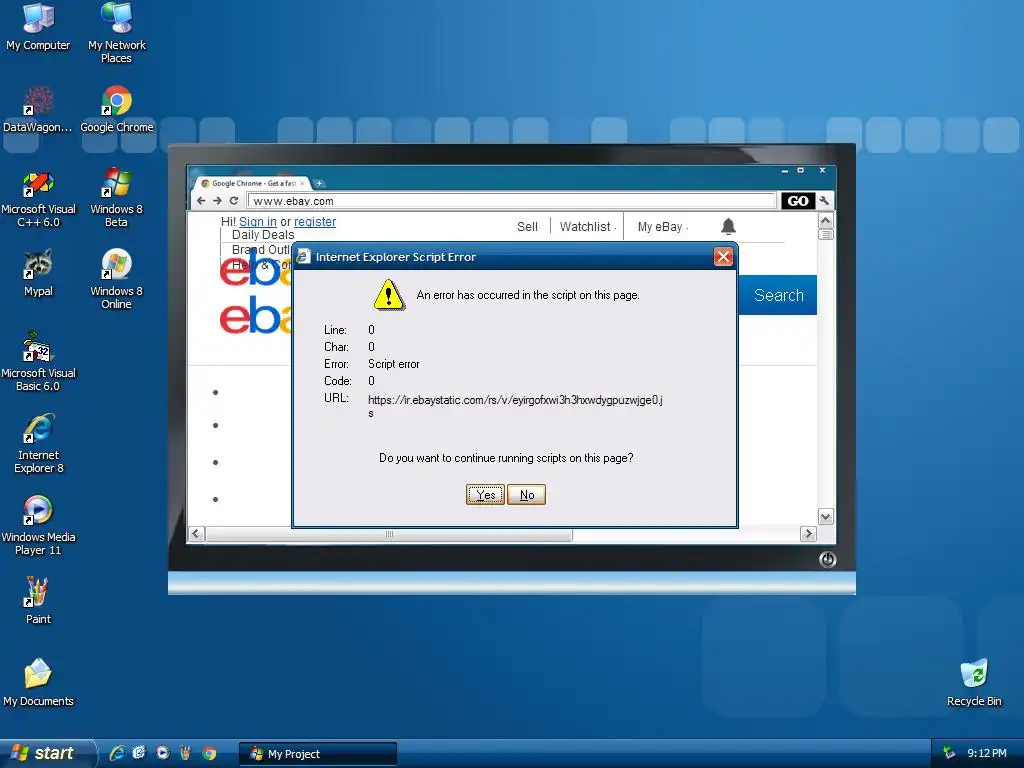Select Microsoft Visual C++ 6.0 icon

[38, 197]
